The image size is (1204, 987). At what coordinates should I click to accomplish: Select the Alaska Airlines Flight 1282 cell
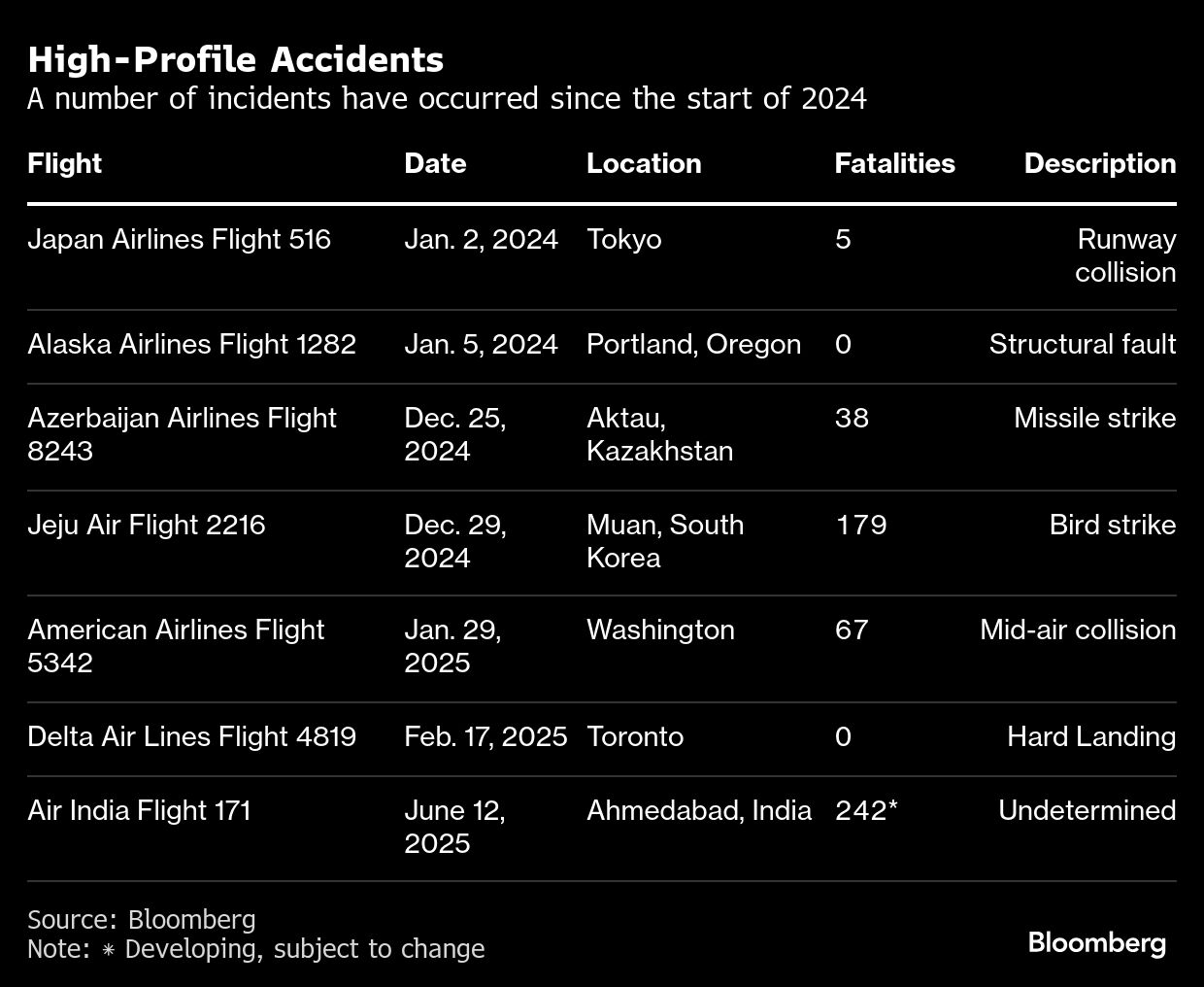coord(191,344)
